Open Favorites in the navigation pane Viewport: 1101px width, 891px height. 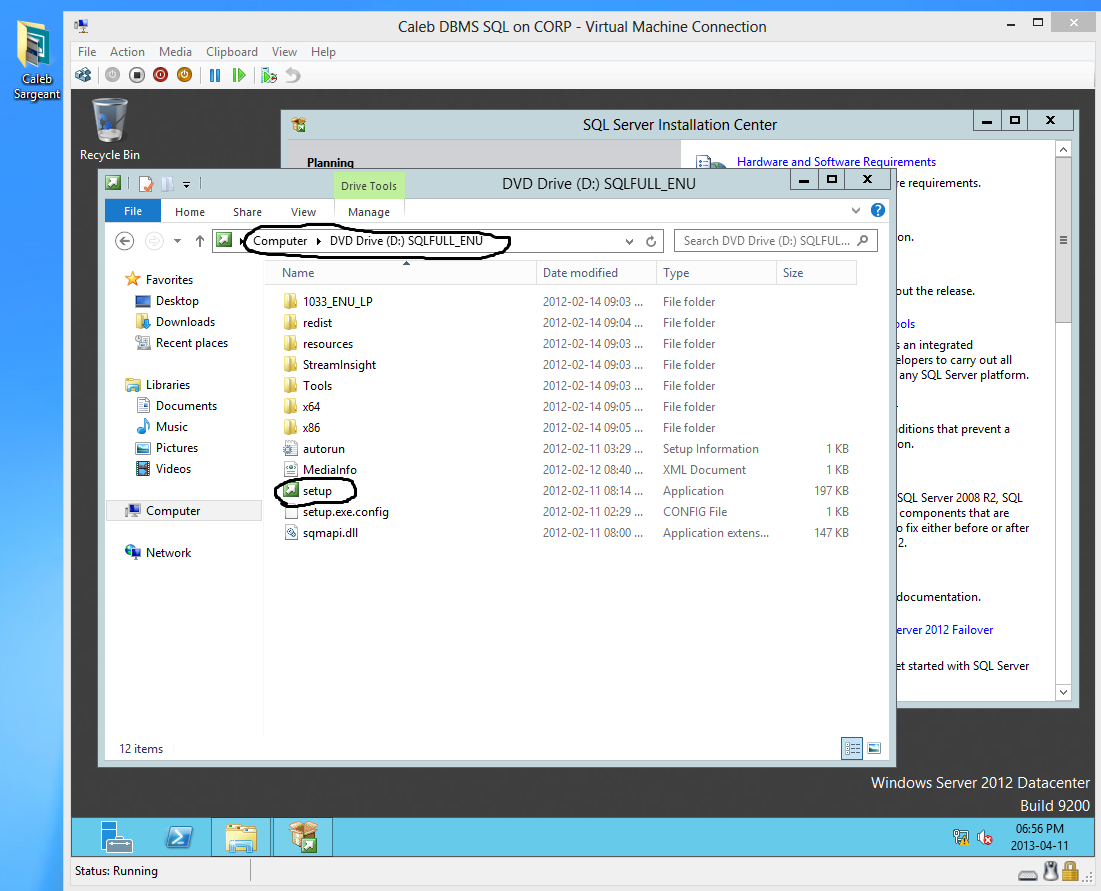tap(169, 279)
